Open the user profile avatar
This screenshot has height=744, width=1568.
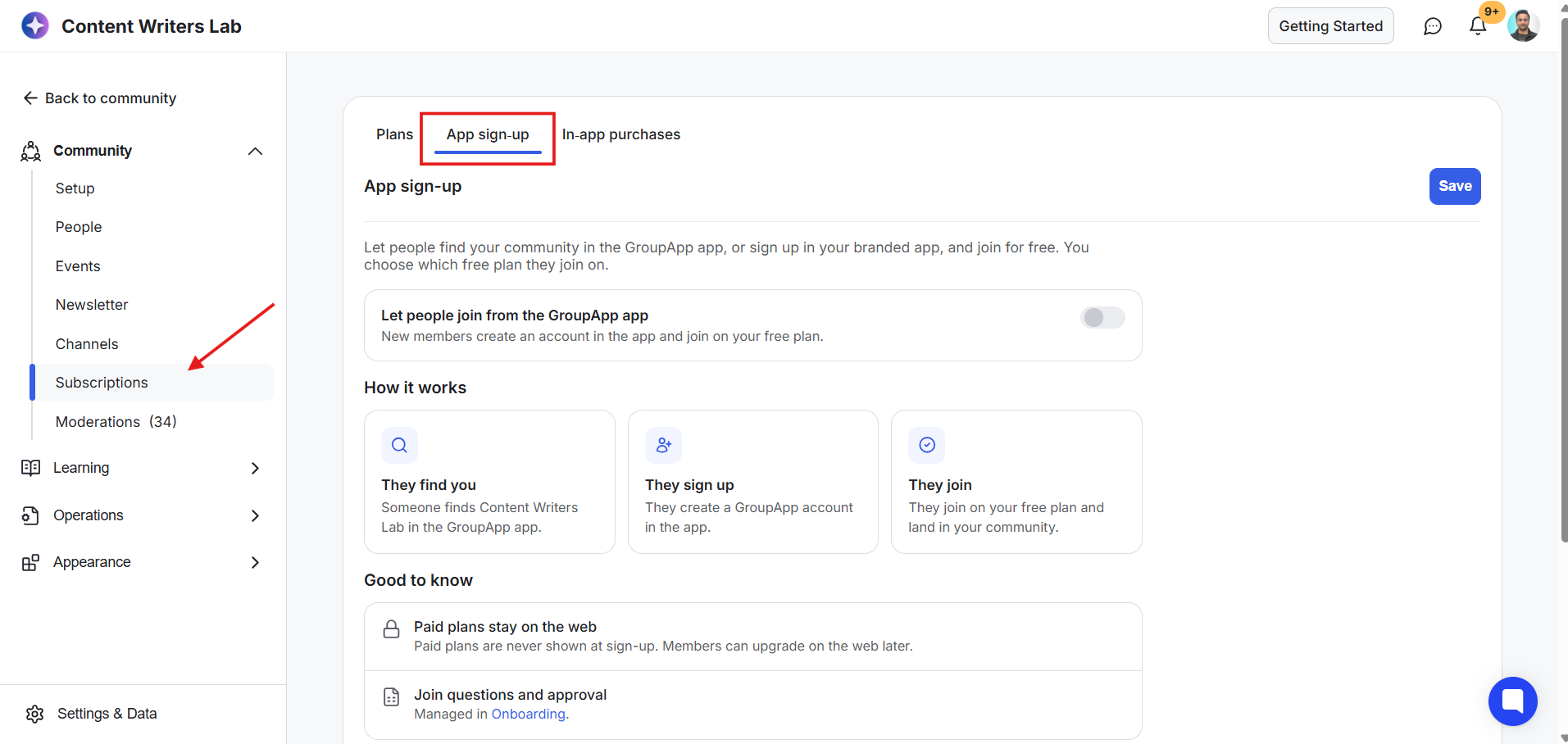pyautogui.click(x=1523, y=26)
